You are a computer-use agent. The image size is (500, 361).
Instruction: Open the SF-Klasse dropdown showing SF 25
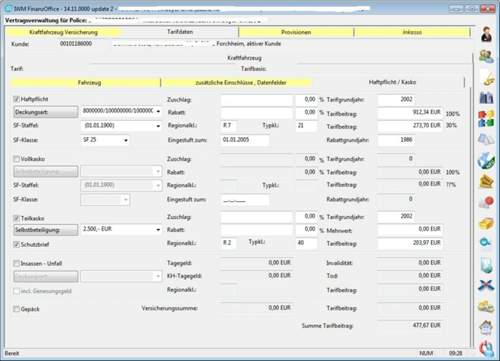click(126, 140)
